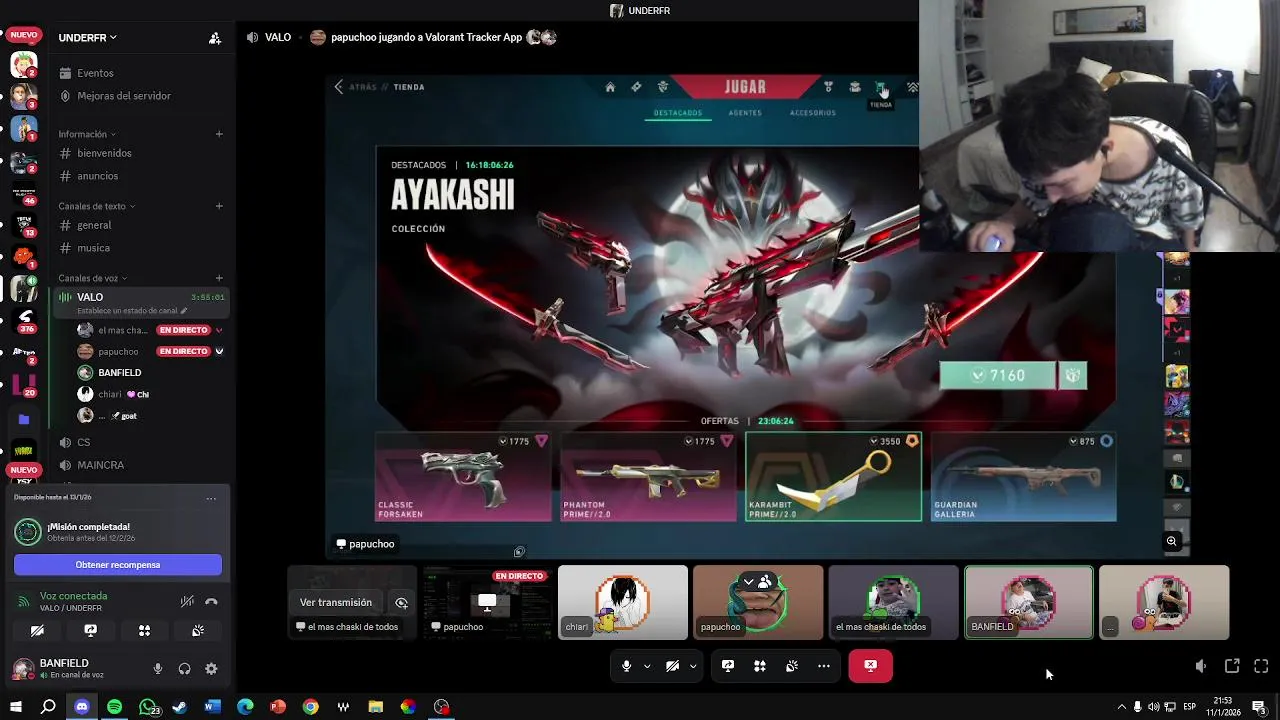Open Steam from the Windows taskbar

pos(180,707)
